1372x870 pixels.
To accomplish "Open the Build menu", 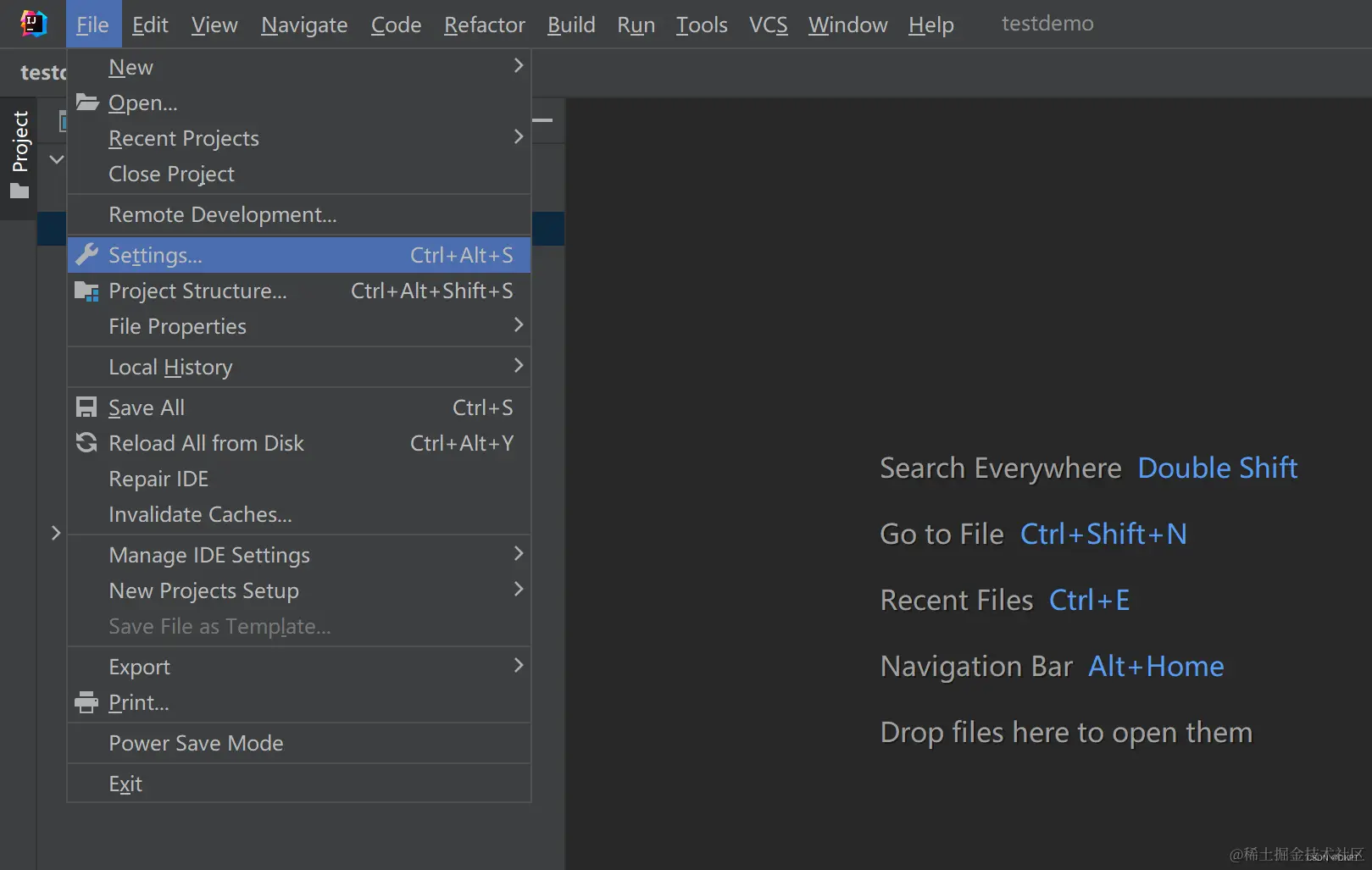I will click(571, 25).
